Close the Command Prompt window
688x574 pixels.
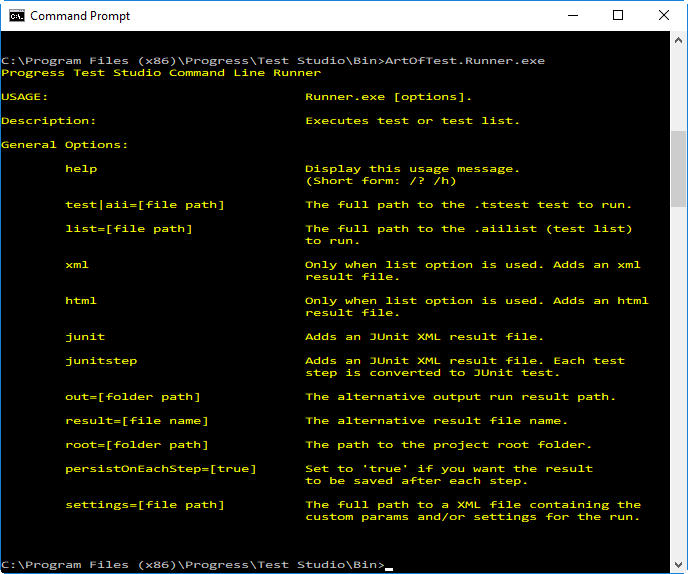coord(664,16)
